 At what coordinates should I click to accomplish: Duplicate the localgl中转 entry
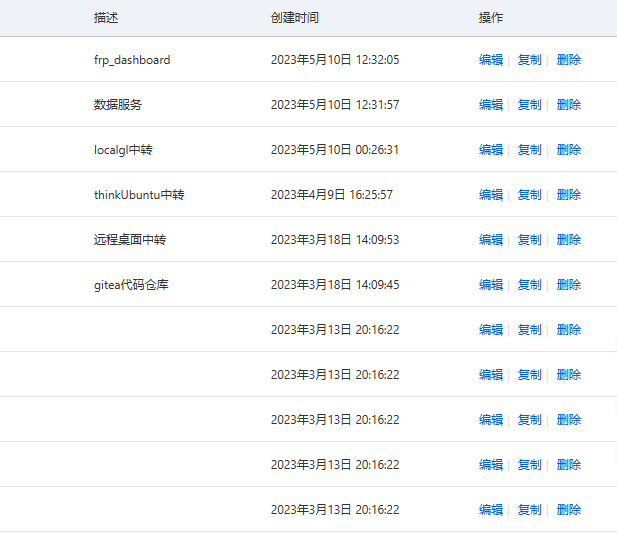(x=529, y=150)
